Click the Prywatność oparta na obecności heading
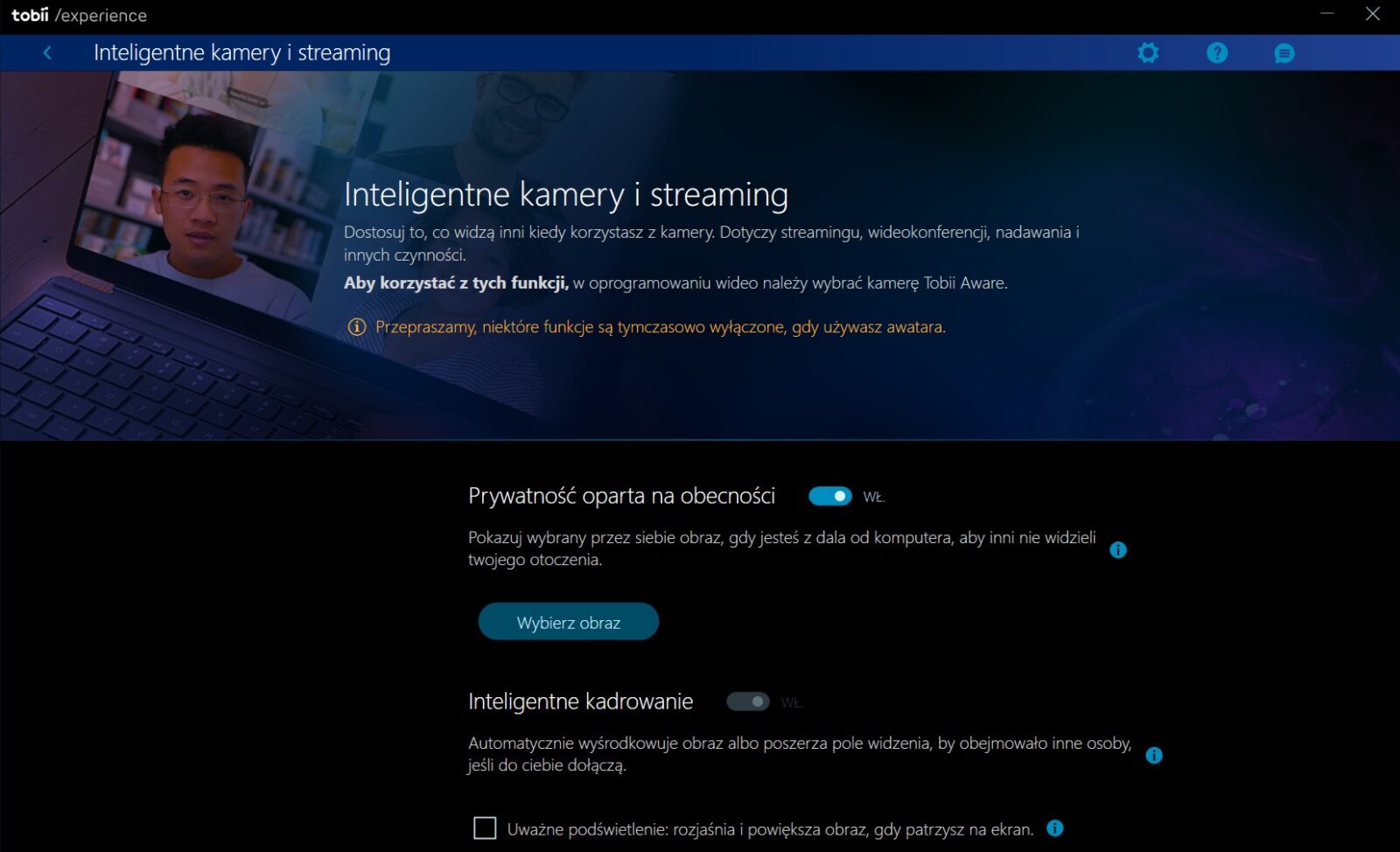The height and width of the screenshot is (852, 1400). (621, 497)
